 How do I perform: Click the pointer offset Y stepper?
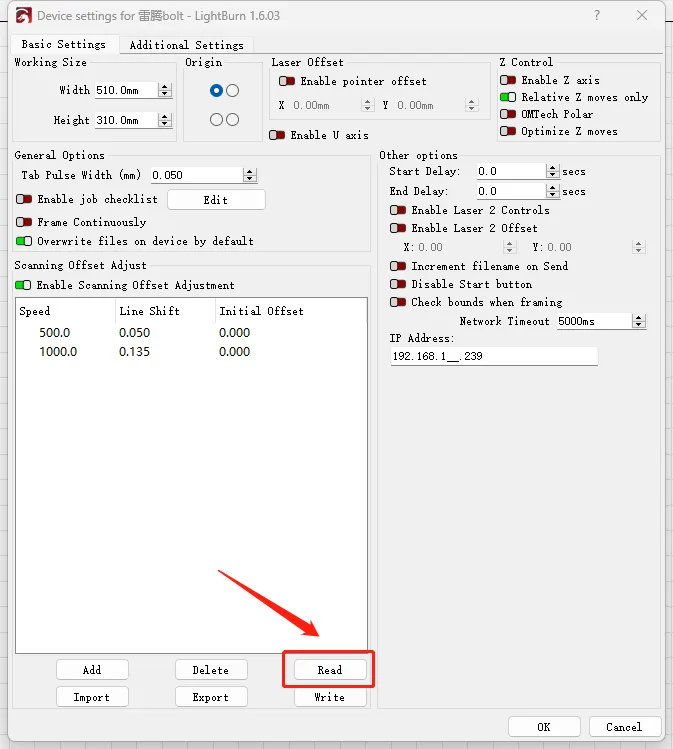point(471,105)
